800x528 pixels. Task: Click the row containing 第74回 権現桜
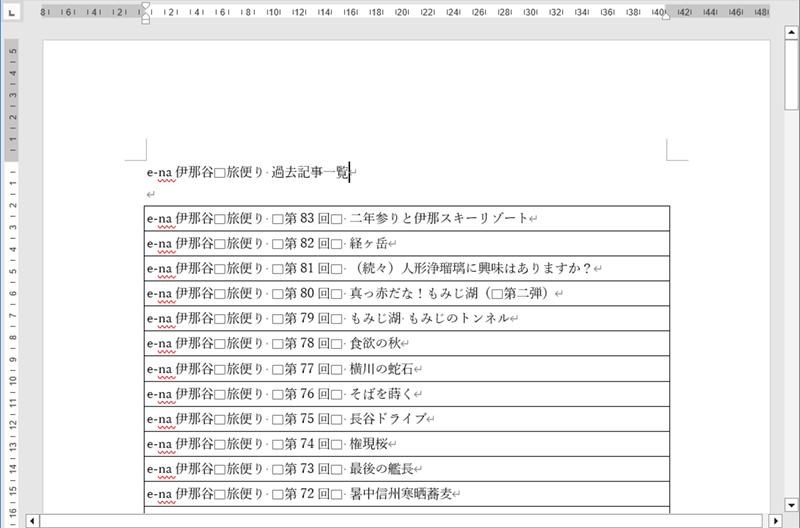(400, 444)
